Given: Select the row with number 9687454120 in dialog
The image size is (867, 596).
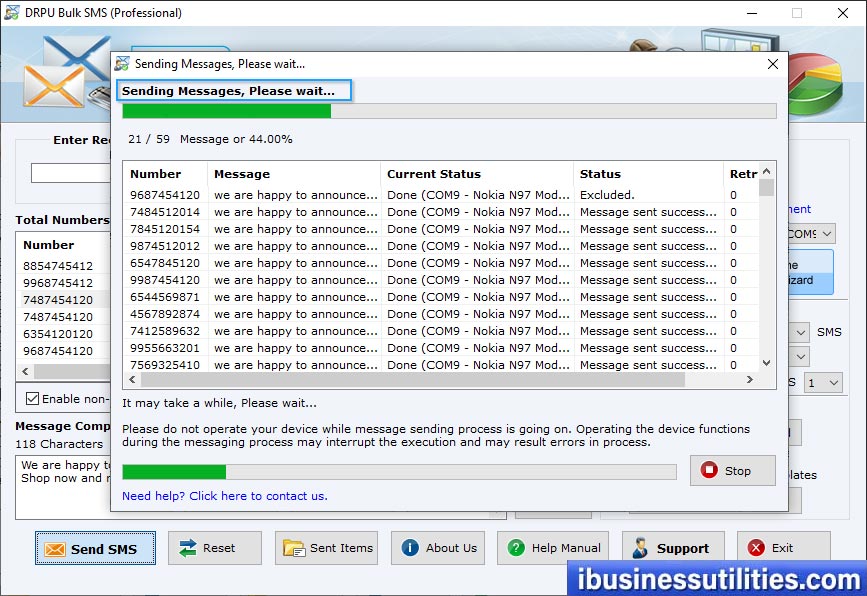Looking at the screenshot, I should [441, 195].
